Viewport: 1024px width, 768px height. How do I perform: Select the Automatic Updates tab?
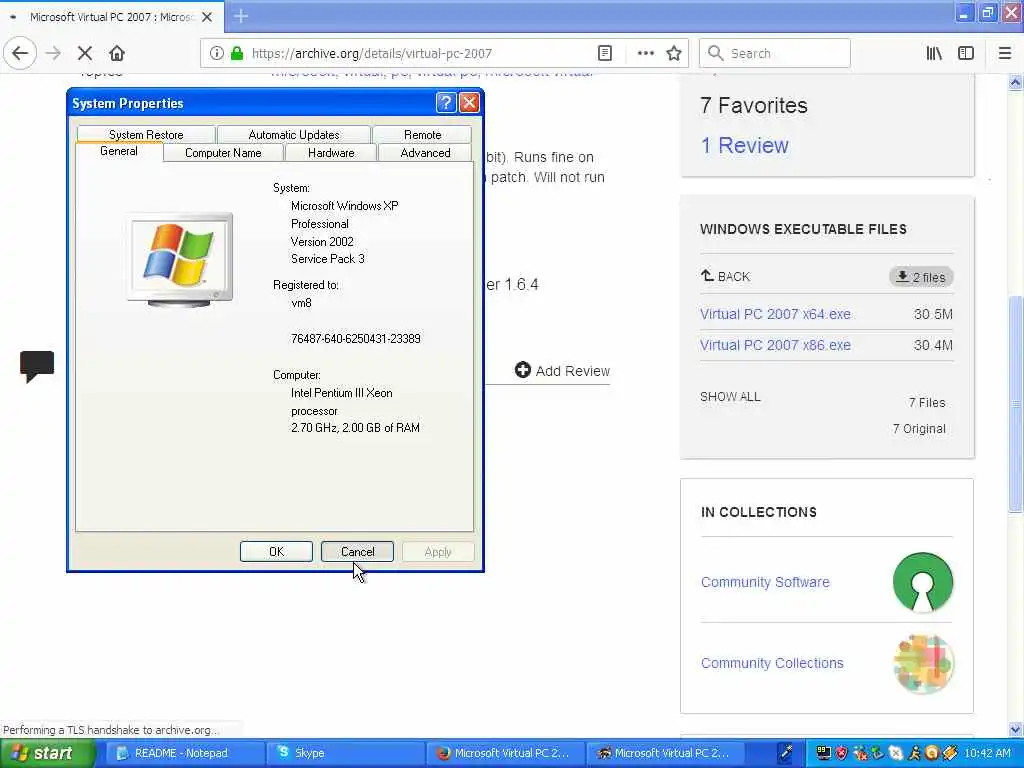tap(294, 135)
